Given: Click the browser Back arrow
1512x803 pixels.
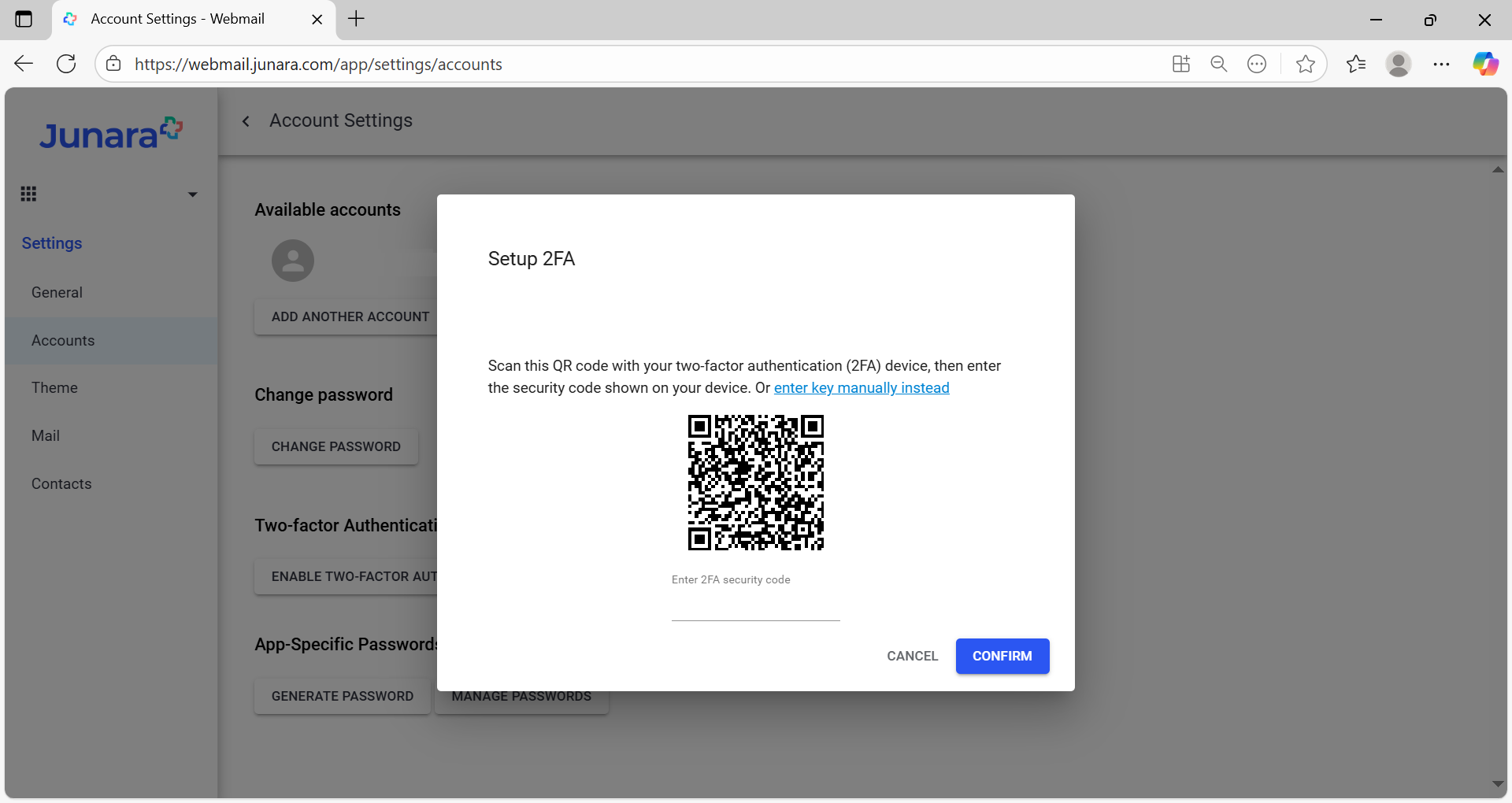Looking at the screenshot, I should pos(24,64).
